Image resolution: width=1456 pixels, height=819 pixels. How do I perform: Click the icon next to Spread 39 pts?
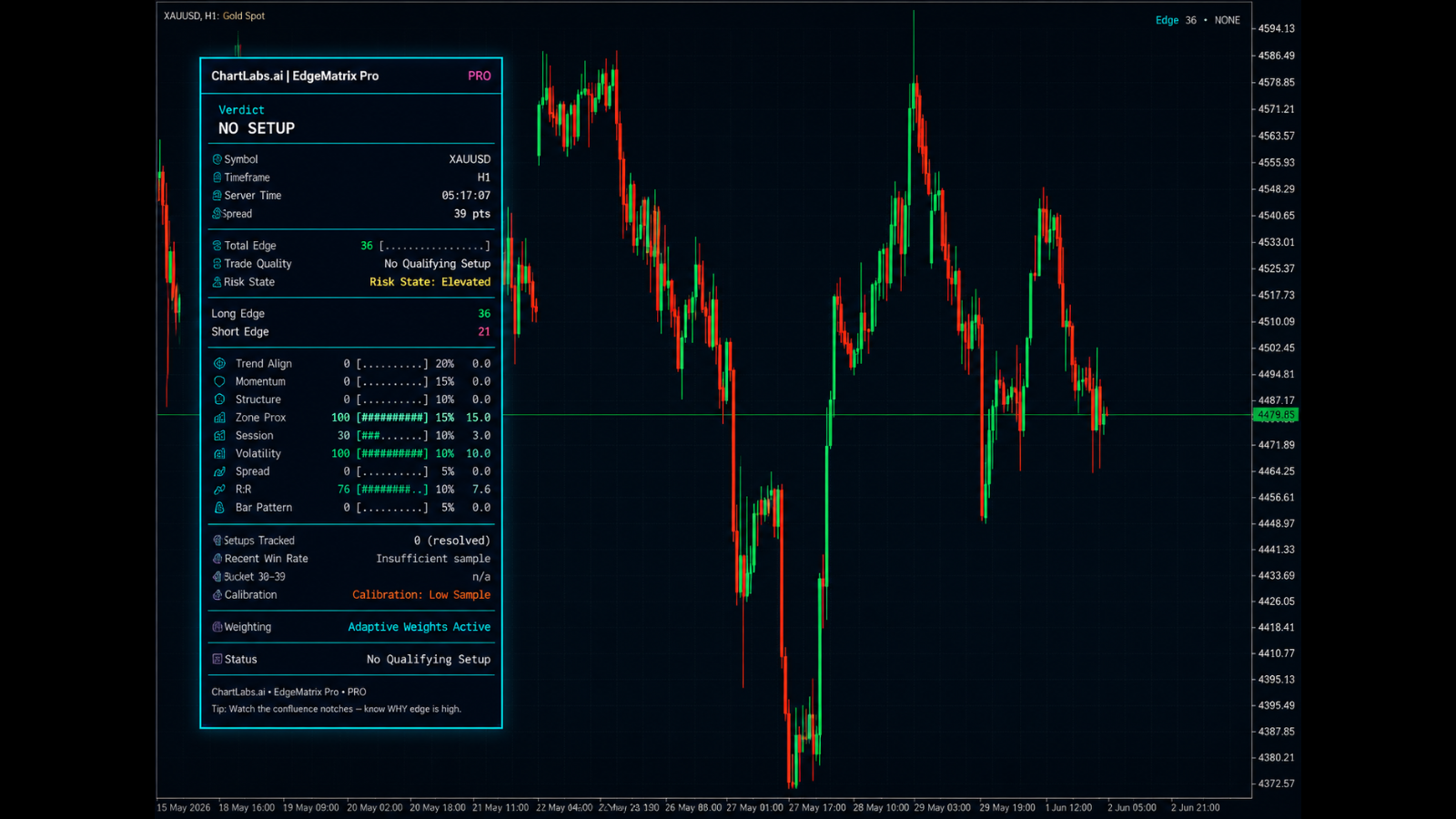click(x=217, y=214)
